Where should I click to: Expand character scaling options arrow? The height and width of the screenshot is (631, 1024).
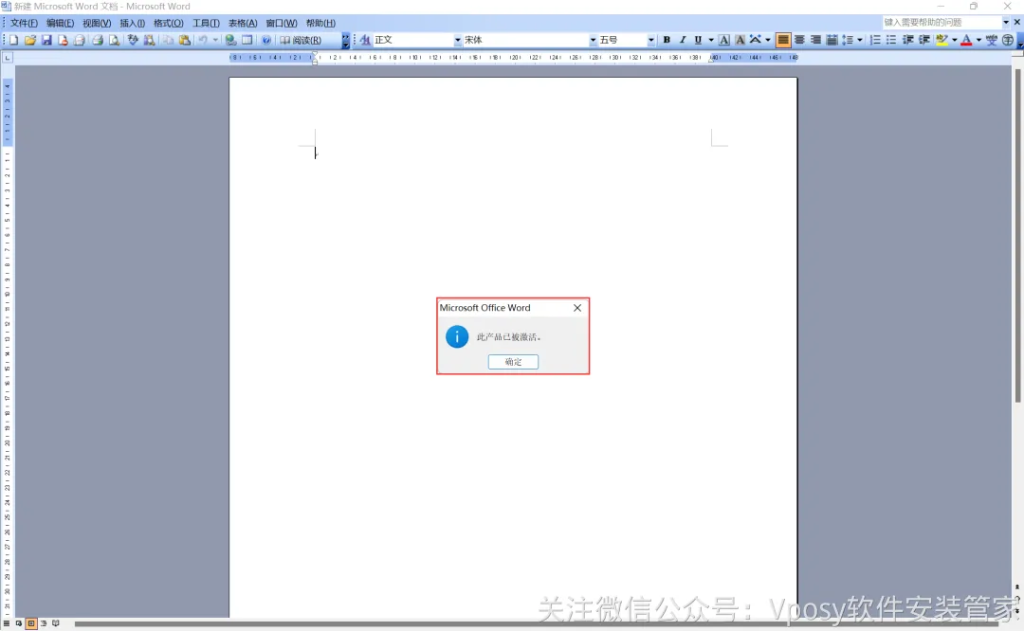coord(768,40)
